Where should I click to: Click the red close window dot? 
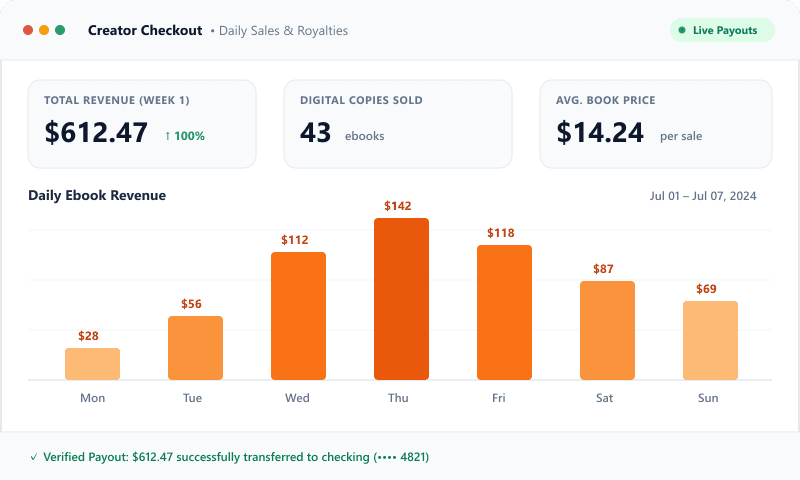click(x=28, y=30)
